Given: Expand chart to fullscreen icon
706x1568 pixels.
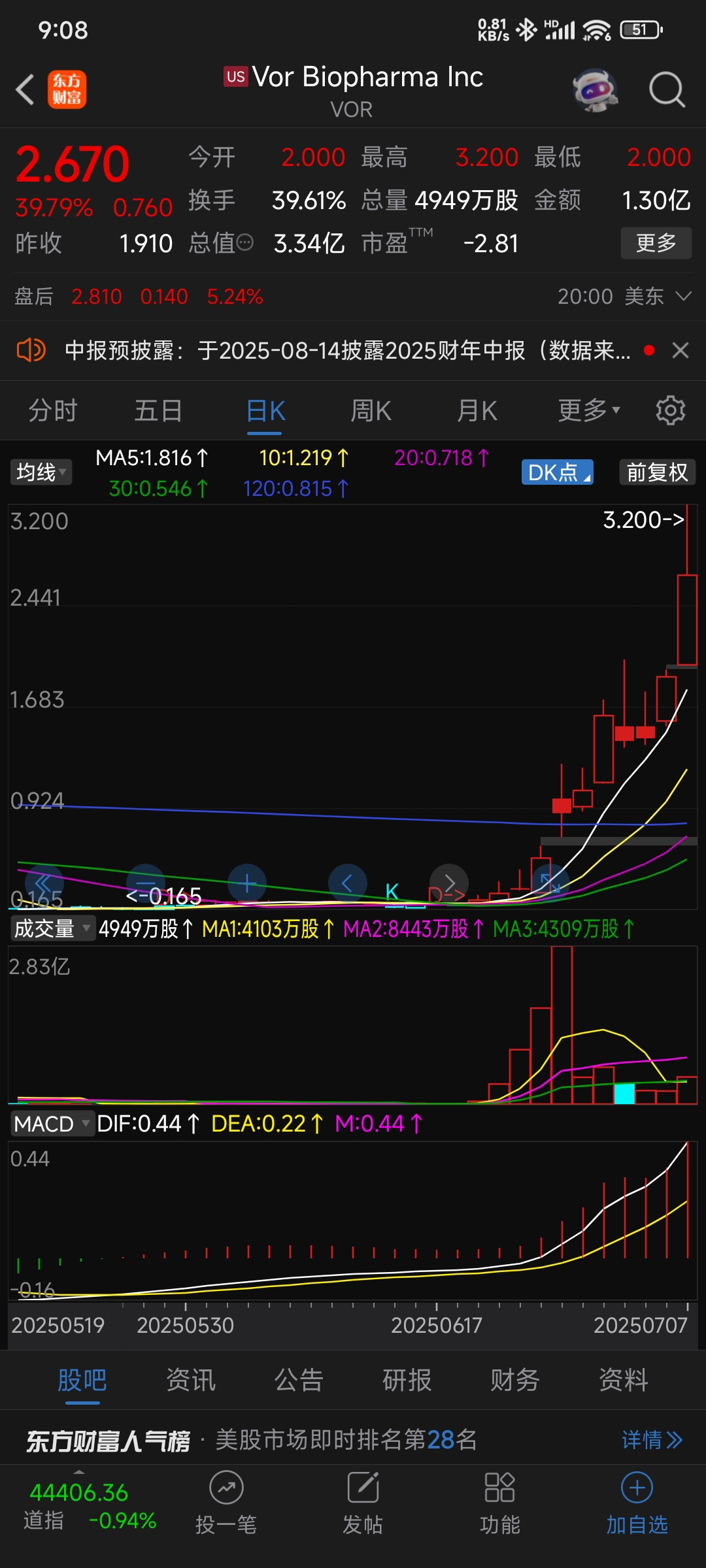Looking at the screenshot, I should 550,883.
